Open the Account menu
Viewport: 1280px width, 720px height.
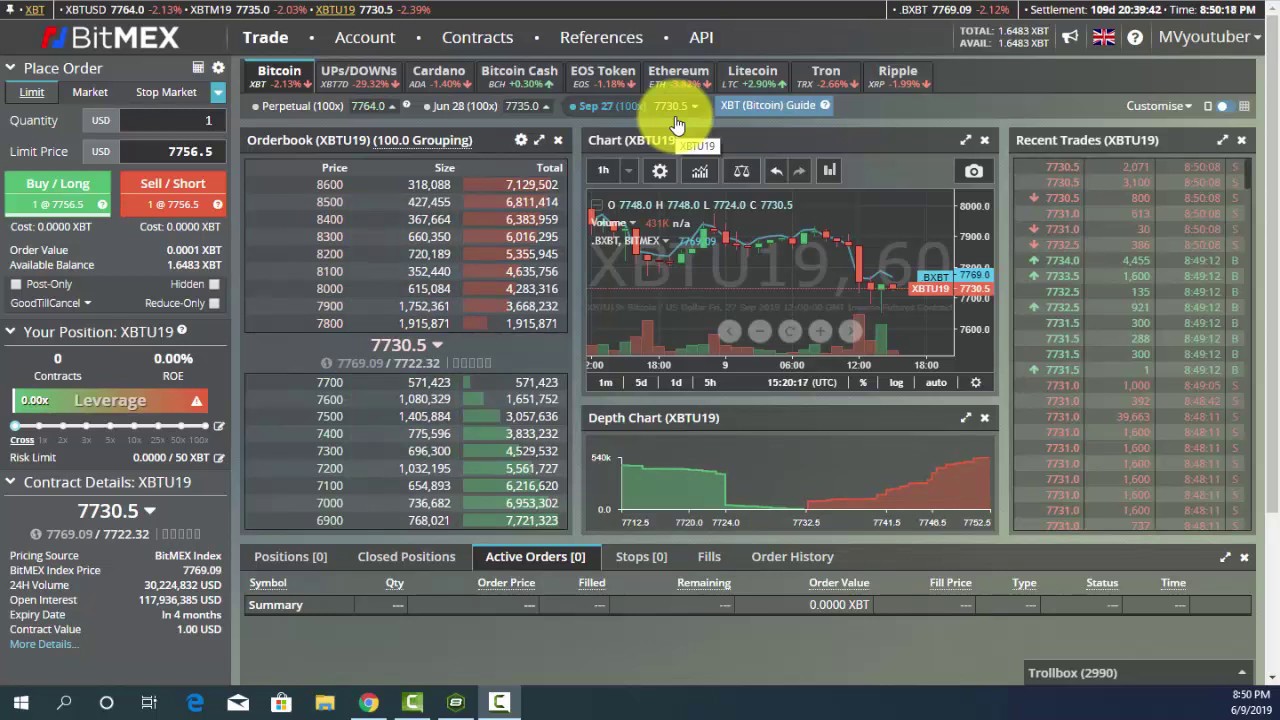click(x=365, y=37)
